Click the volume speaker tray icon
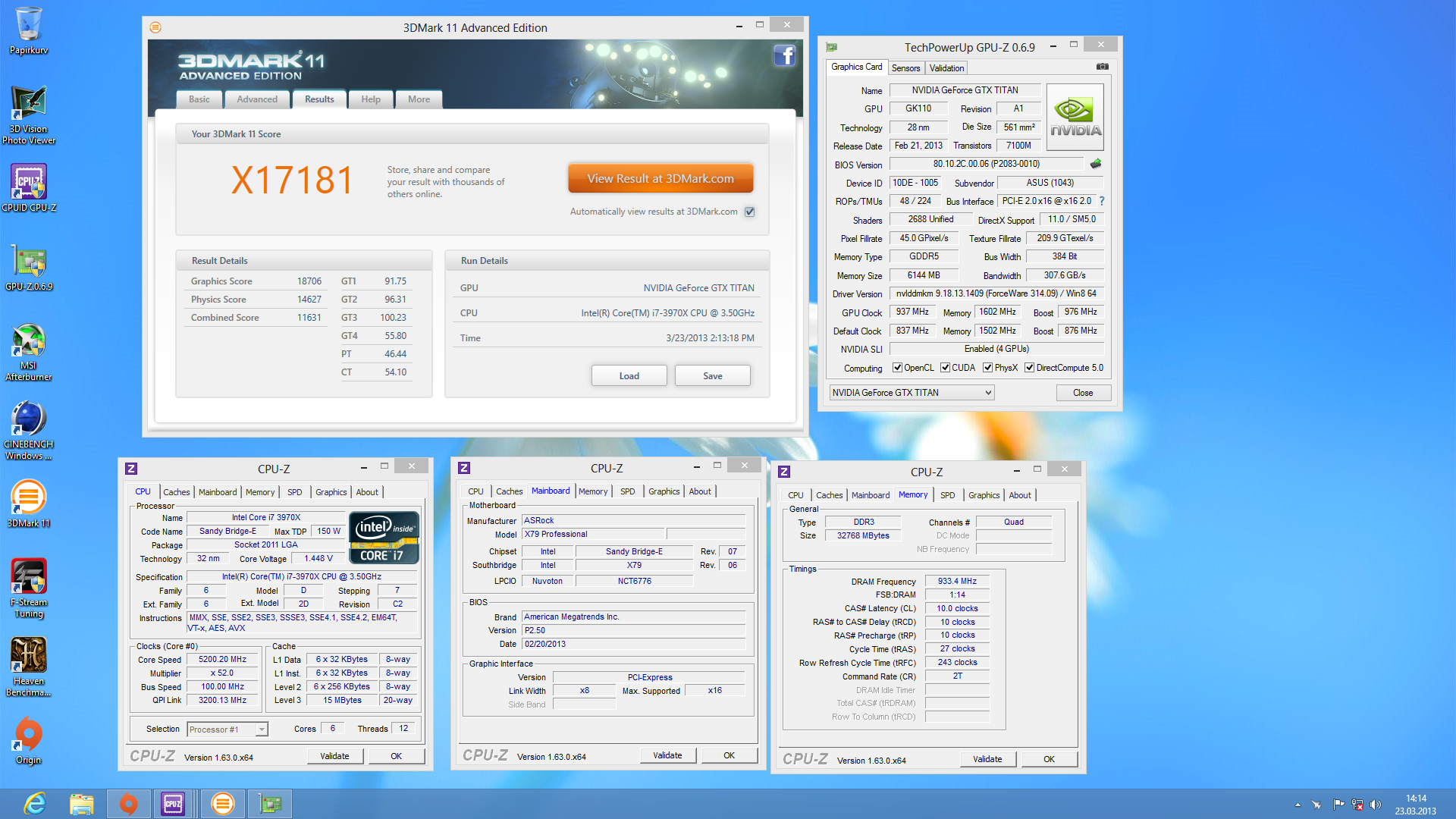Viewport: 1456px width, 819px height. click(x=1376, y=805)
